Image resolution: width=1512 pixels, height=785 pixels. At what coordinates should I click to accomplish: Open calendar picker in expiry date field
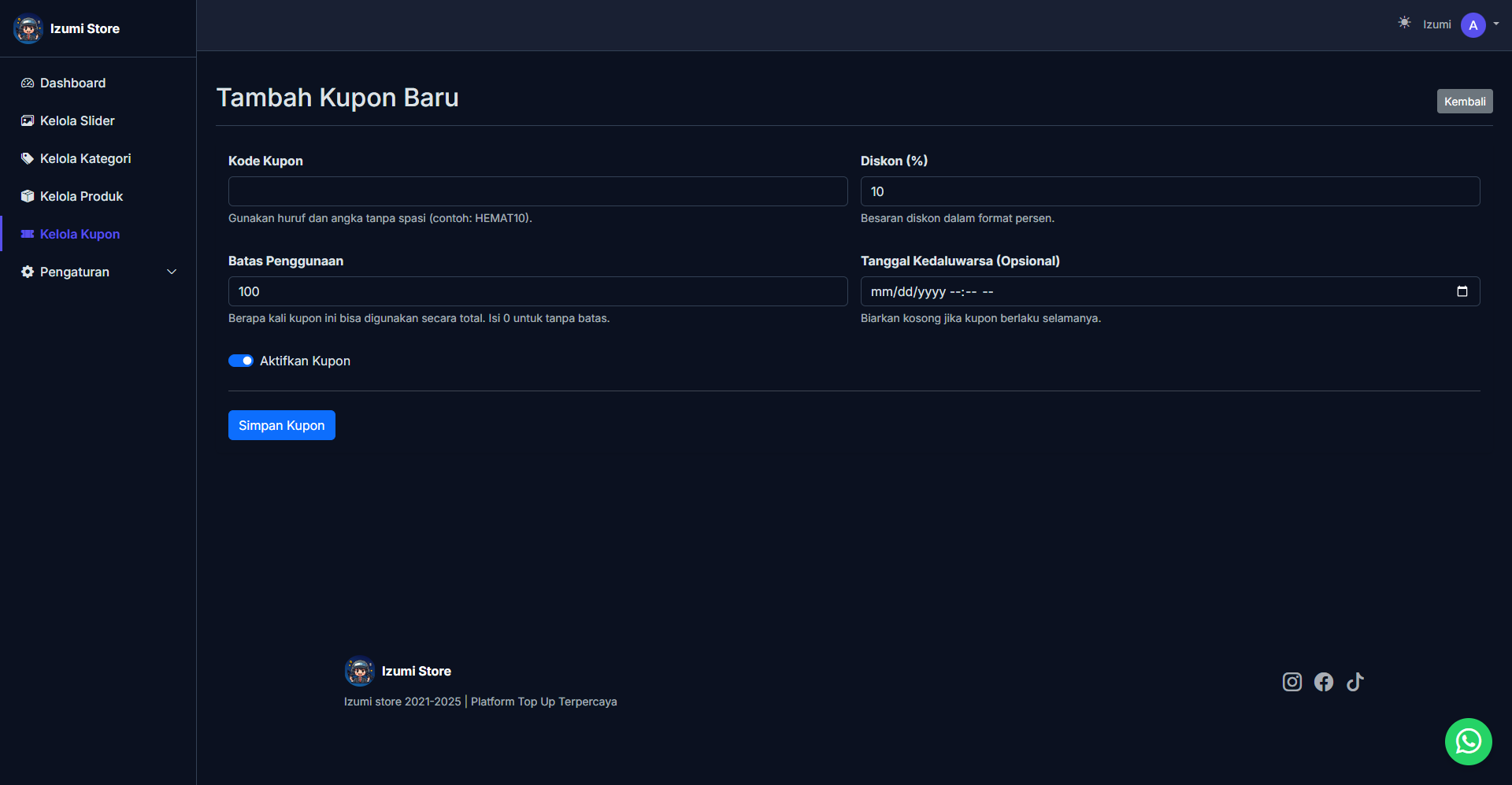[x=1462, y=291]
